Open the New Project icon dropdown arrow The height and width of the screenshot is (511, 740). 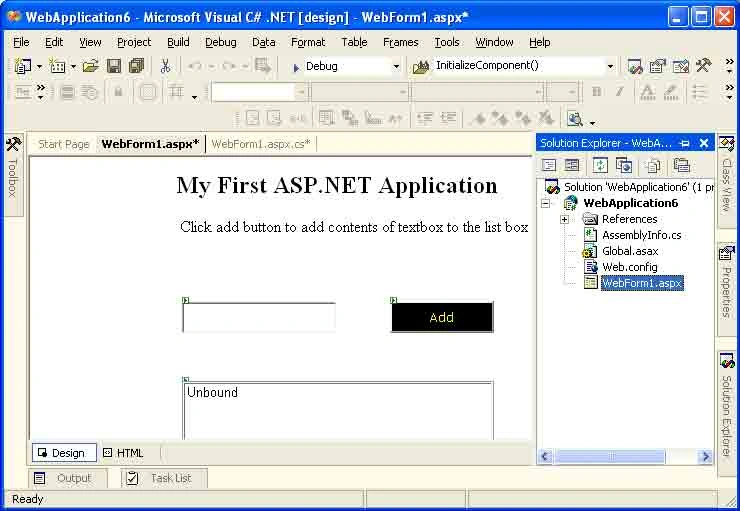tap(39, 67)
